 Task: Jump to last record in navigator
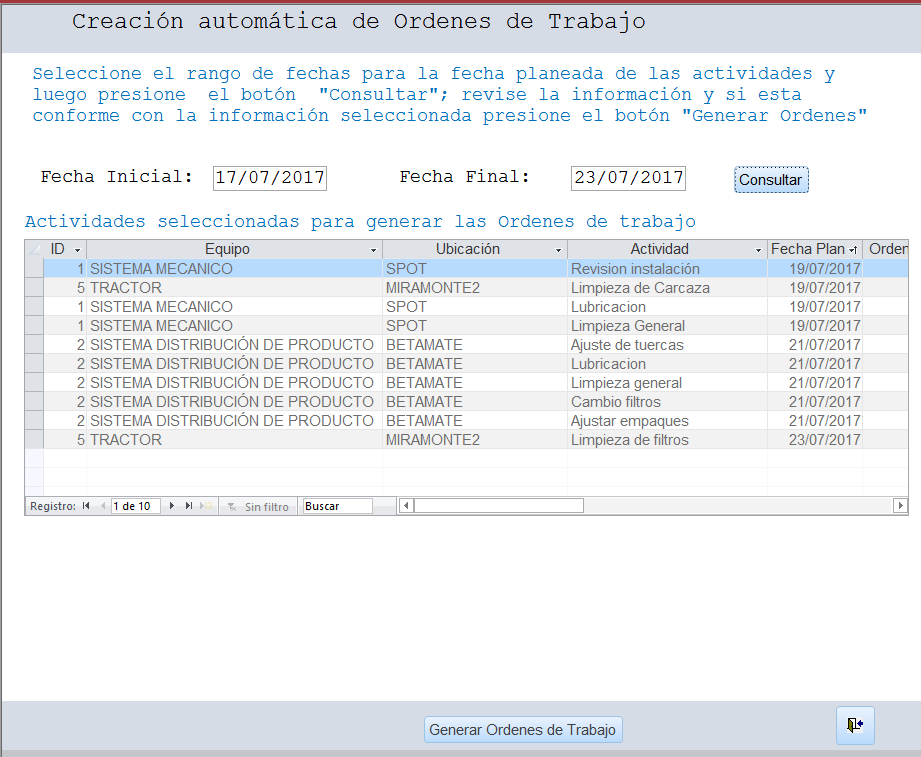pos(189,506)
